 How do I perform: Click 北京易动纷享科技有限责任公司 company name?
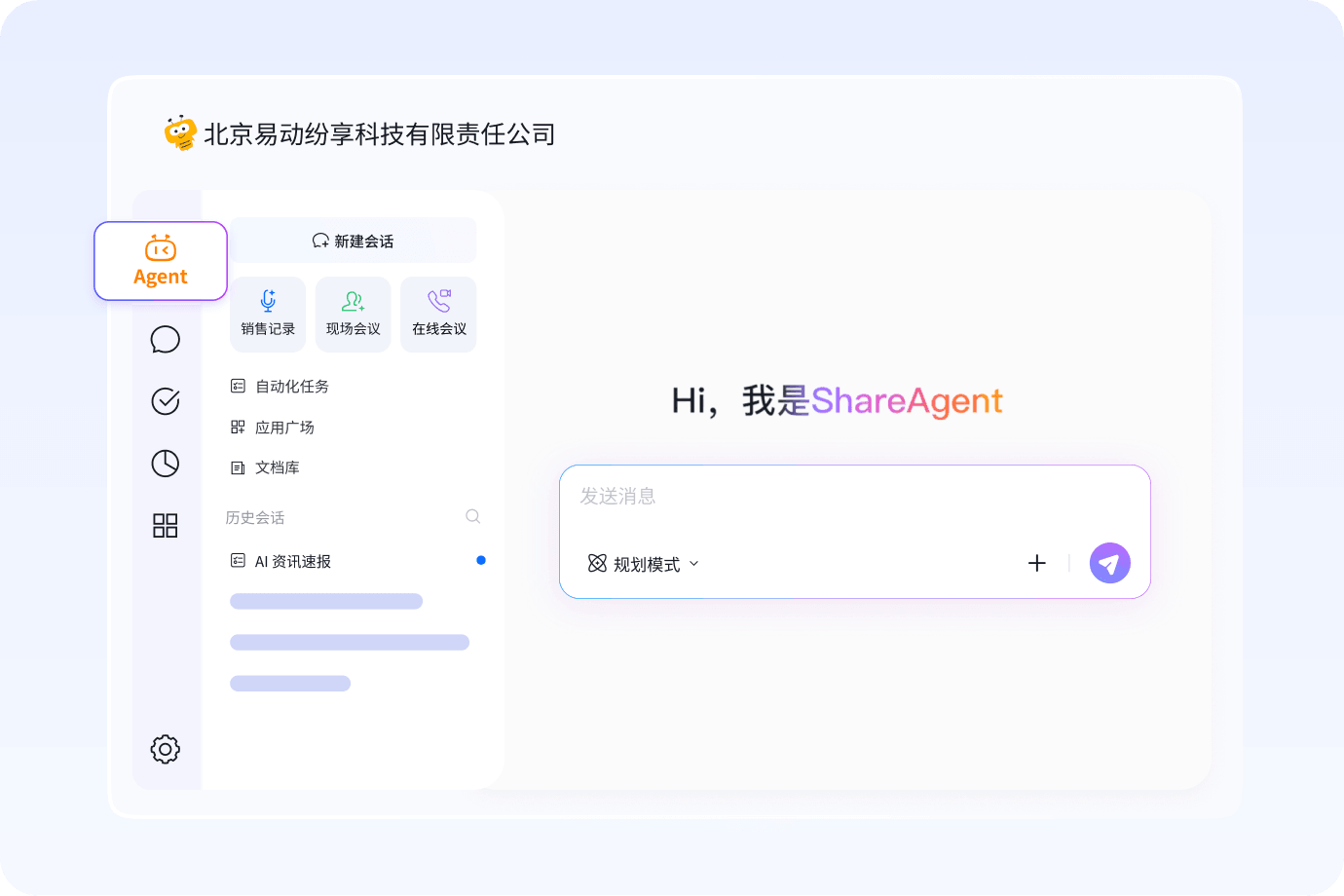380,134
